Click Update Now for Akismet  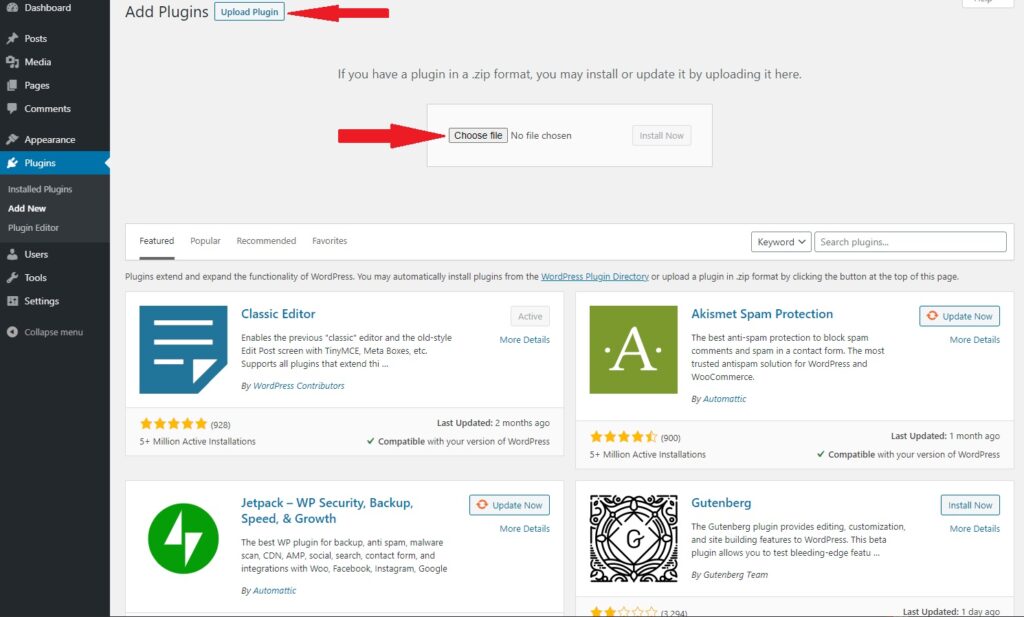click(959, 316)
